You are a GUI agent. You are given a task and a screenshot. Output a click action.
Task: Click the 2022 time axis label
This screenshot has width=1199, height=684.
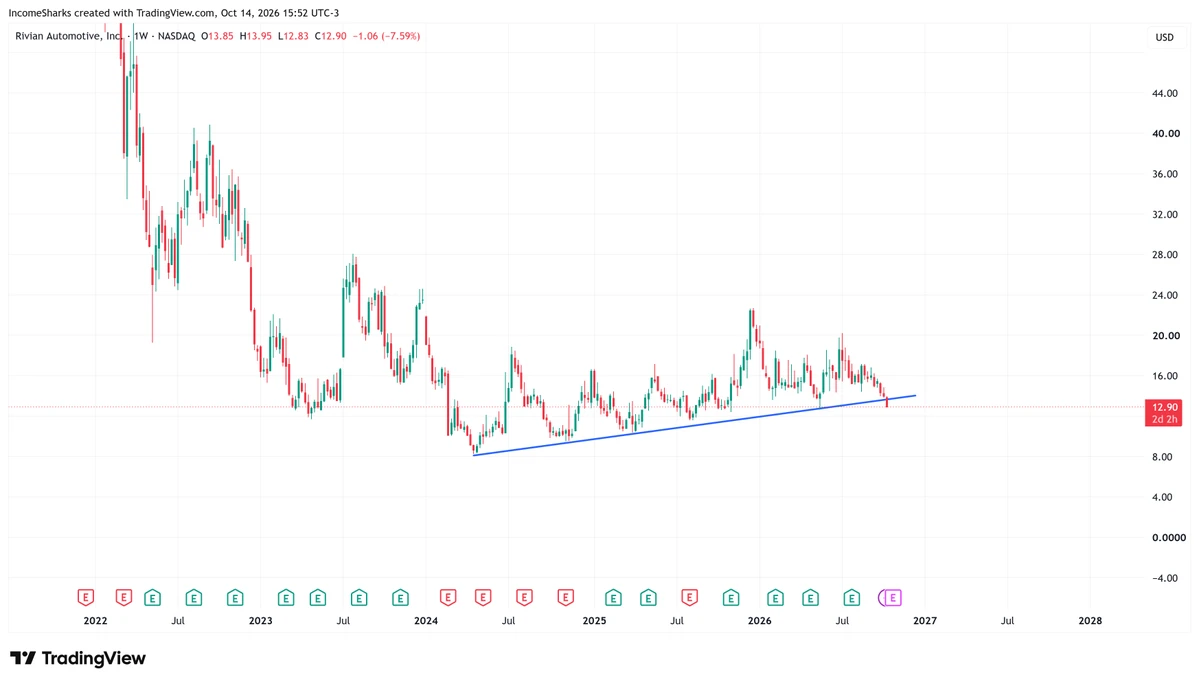pyautogui.click(x=96, y=621)
